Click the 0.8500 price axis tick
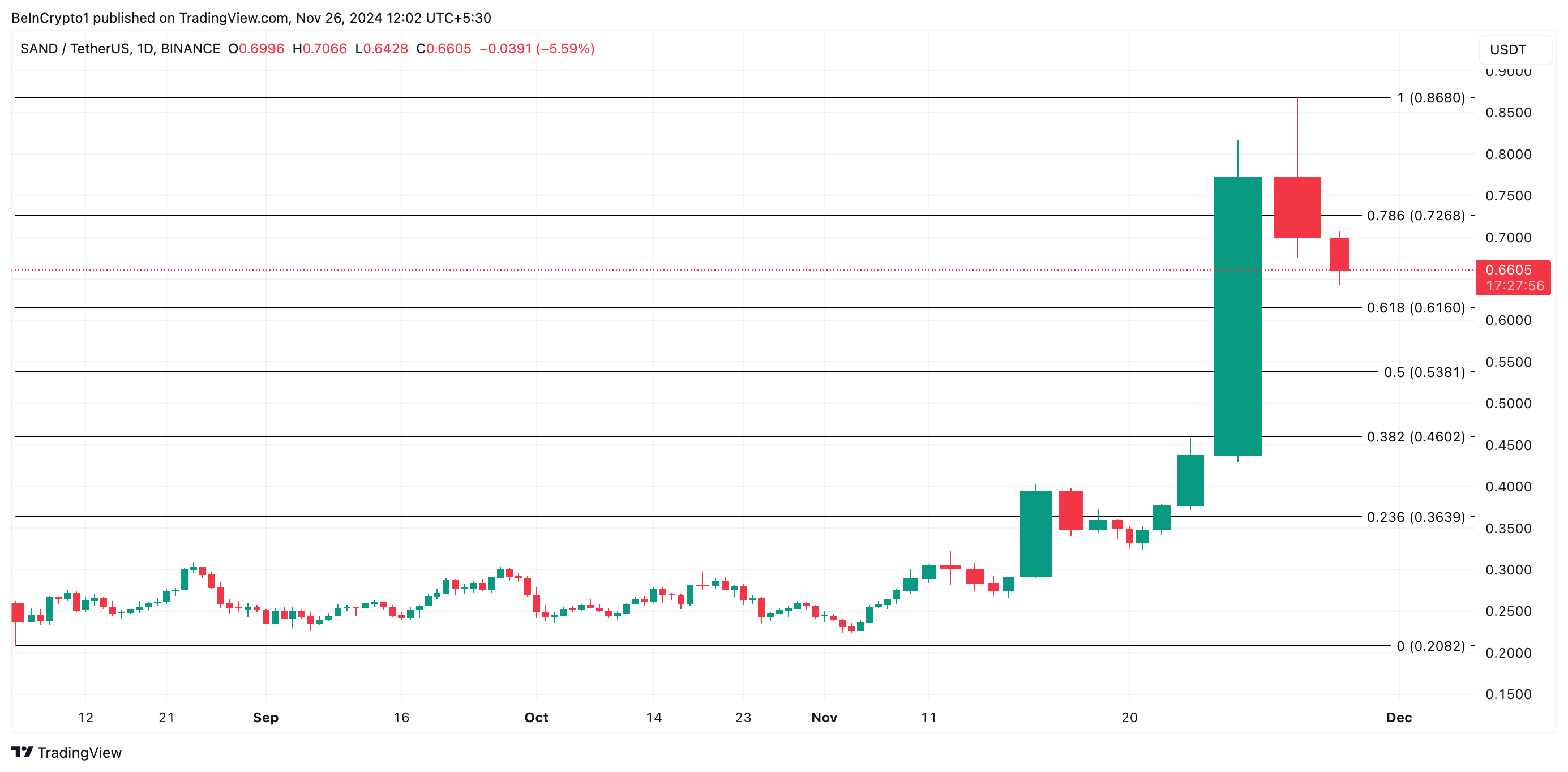The image size is (1568, 772). click(1509, 113)
